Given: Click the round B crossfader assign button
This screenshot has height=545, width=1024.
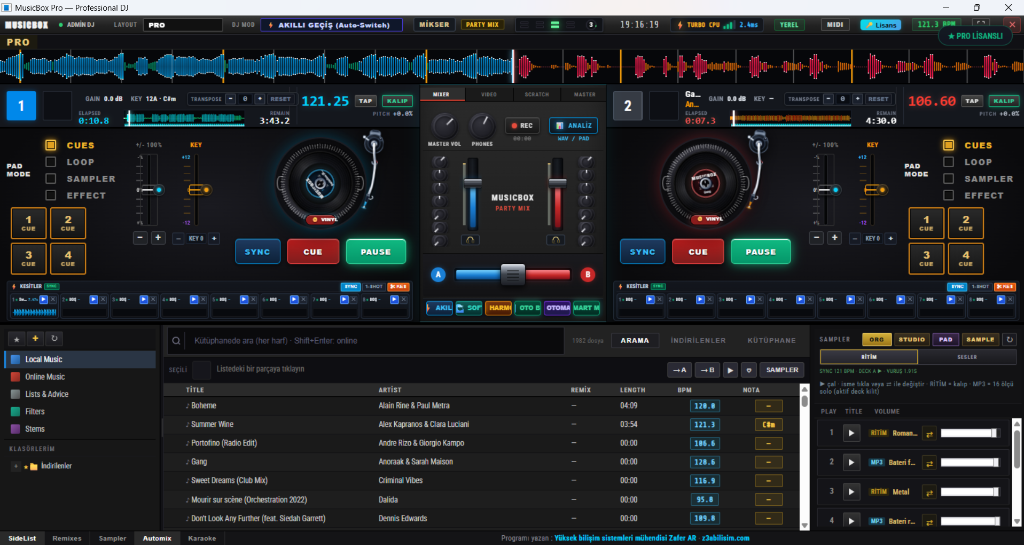Looking at the screenshot, I should point(588,275).
